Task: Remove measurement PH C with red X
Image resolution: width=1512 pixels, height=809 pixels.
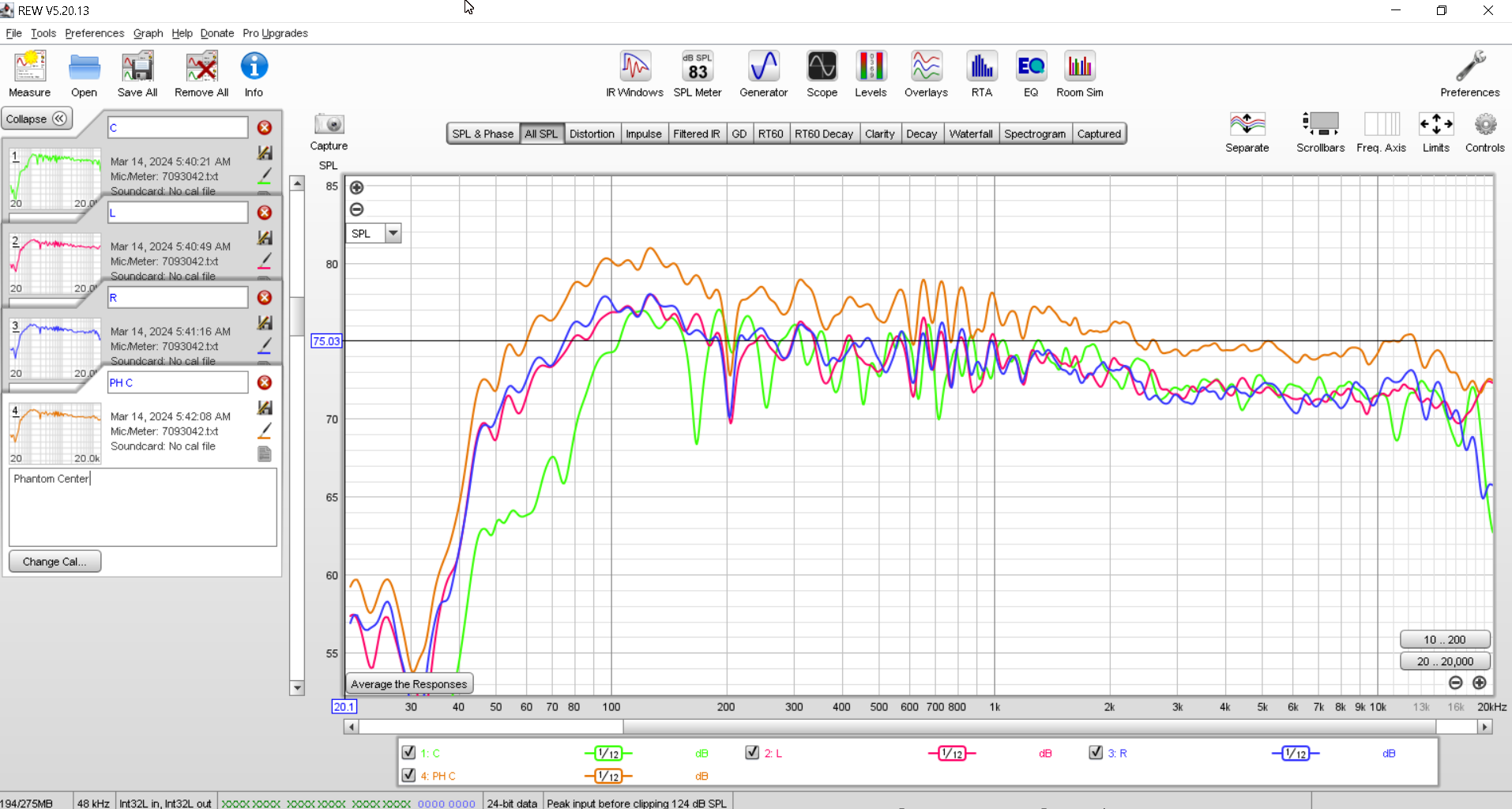Action: pos(265,382)
